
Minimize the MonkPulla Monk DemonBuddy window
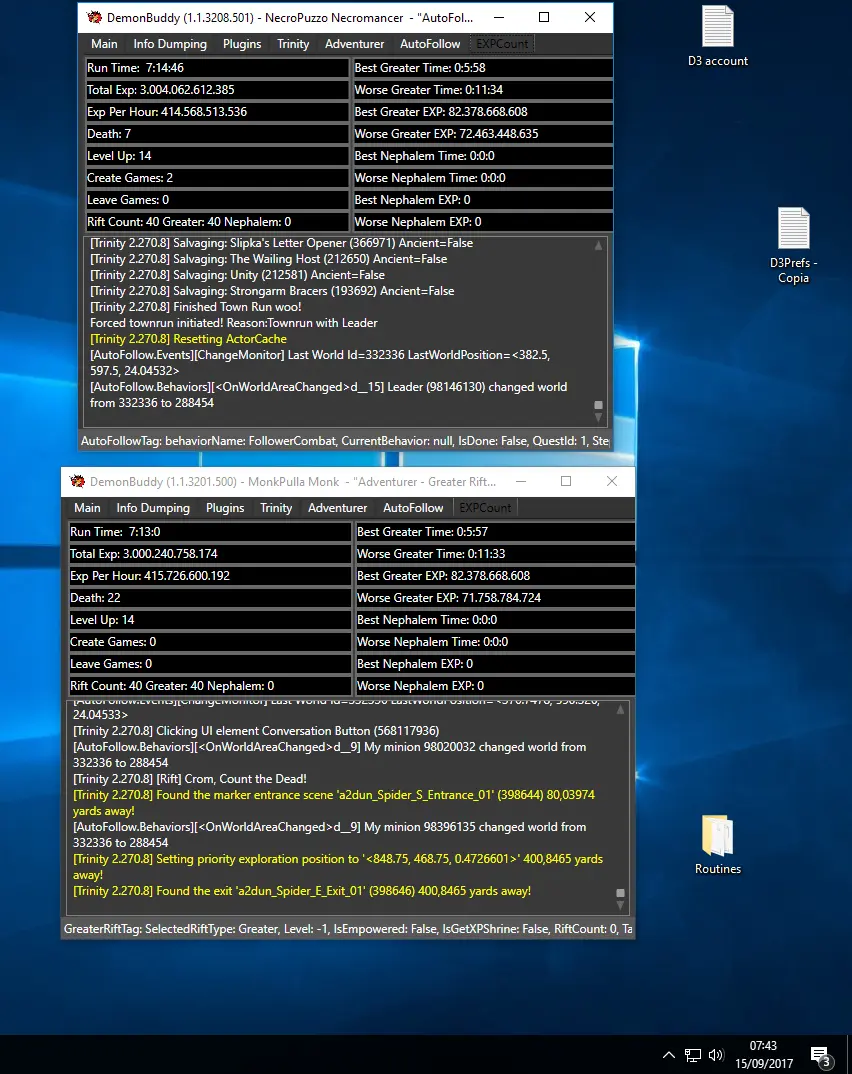click(521, 482)
